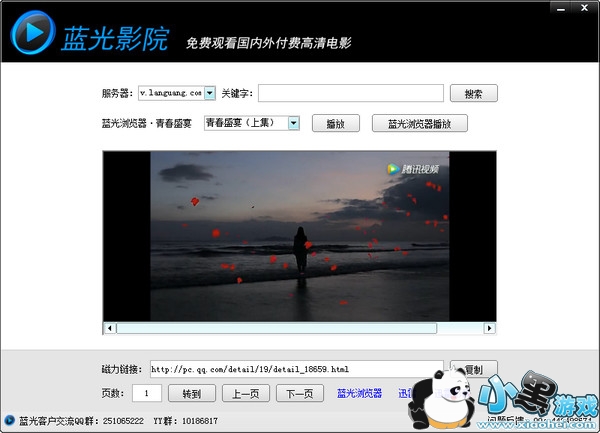Click the 蓝光客户交流QQ群: 251065222 text

point(82,421)
